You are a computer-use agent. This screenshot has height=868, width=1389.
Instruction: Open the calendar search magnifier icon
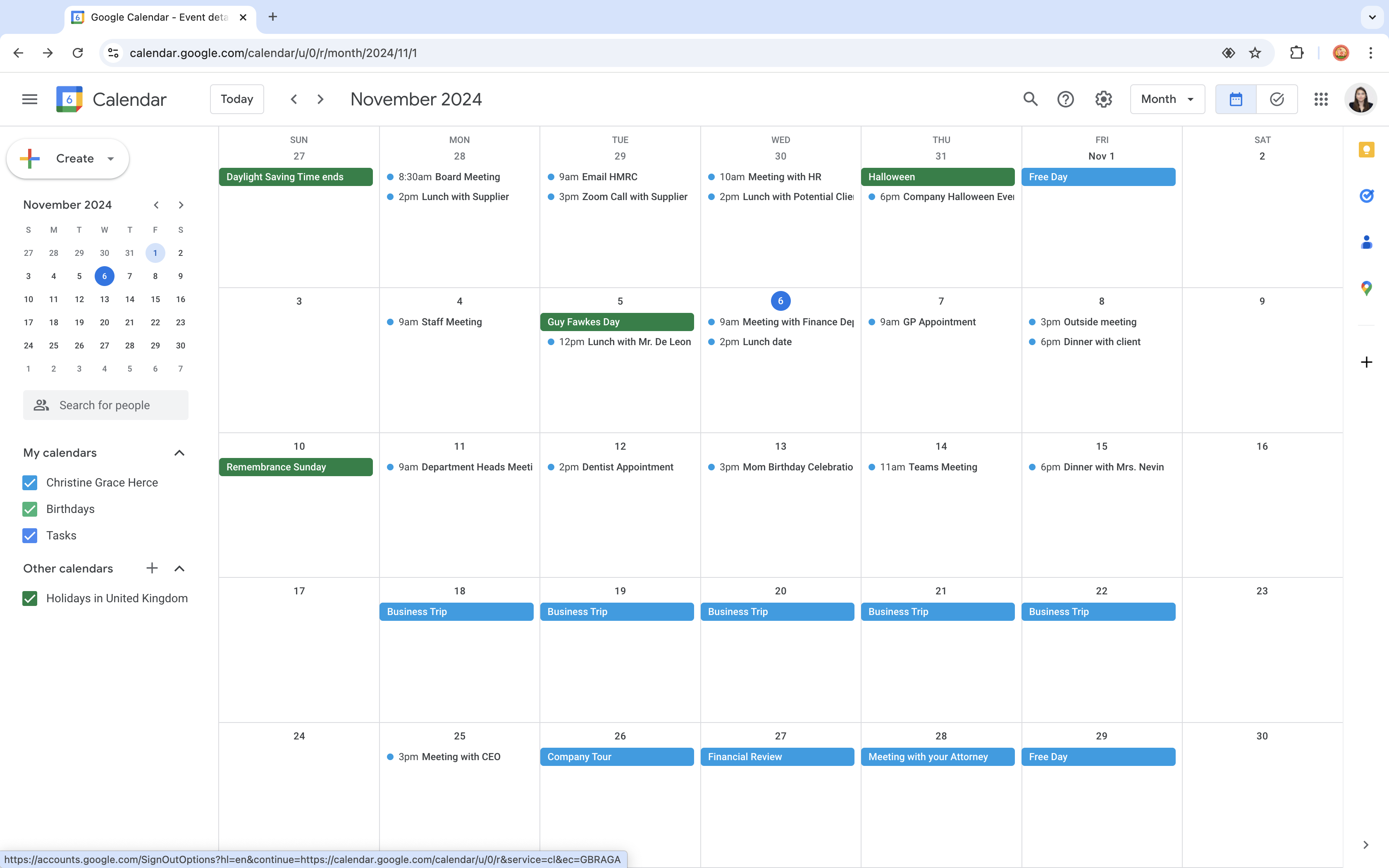click(x=1030, y=99)
